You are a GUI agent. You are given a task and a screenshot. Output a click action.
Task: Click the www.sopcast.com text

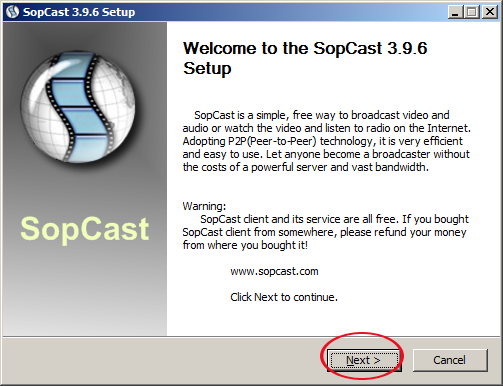274,271
